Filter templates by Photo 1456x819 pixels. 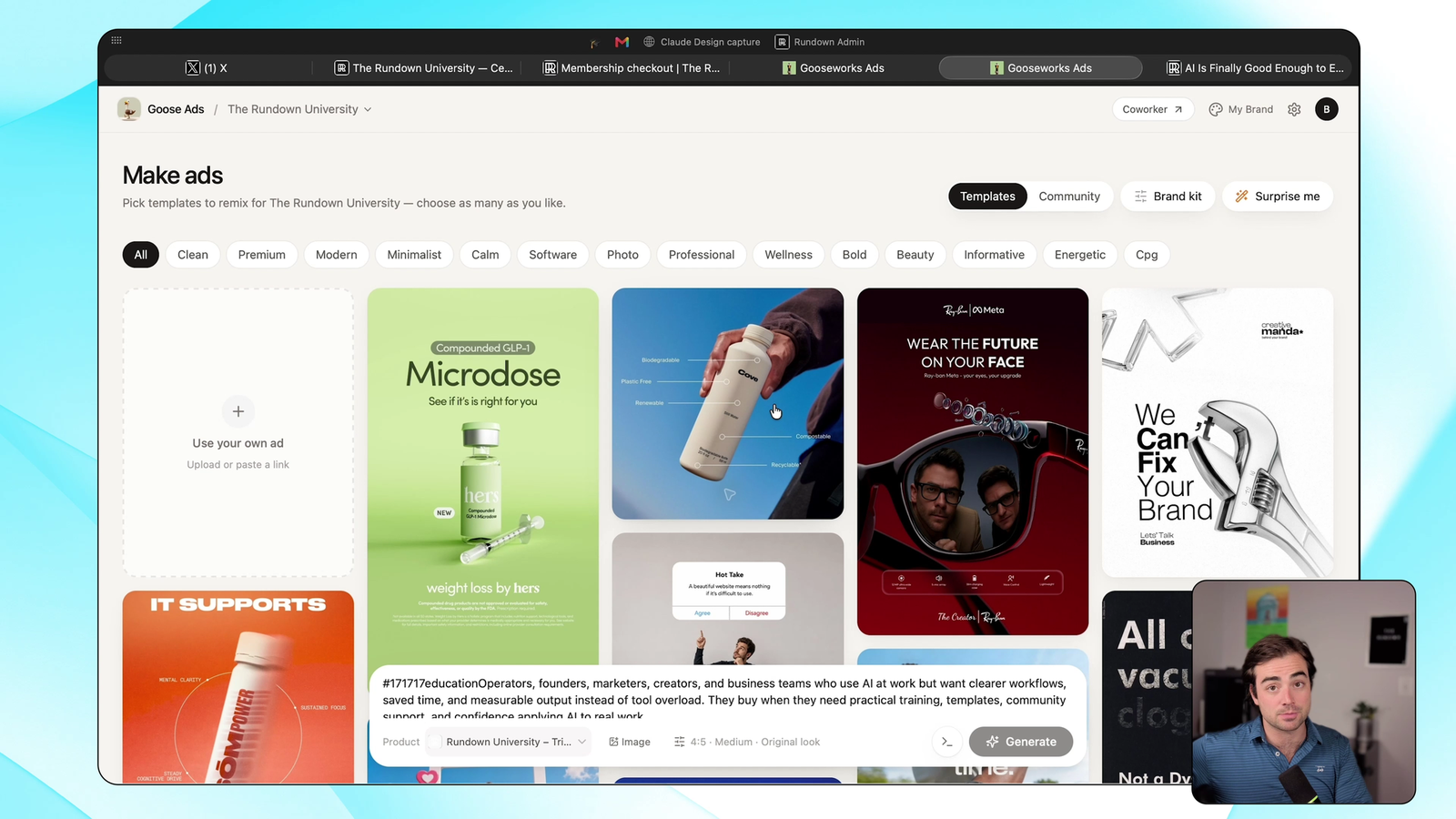click(622, 255)
